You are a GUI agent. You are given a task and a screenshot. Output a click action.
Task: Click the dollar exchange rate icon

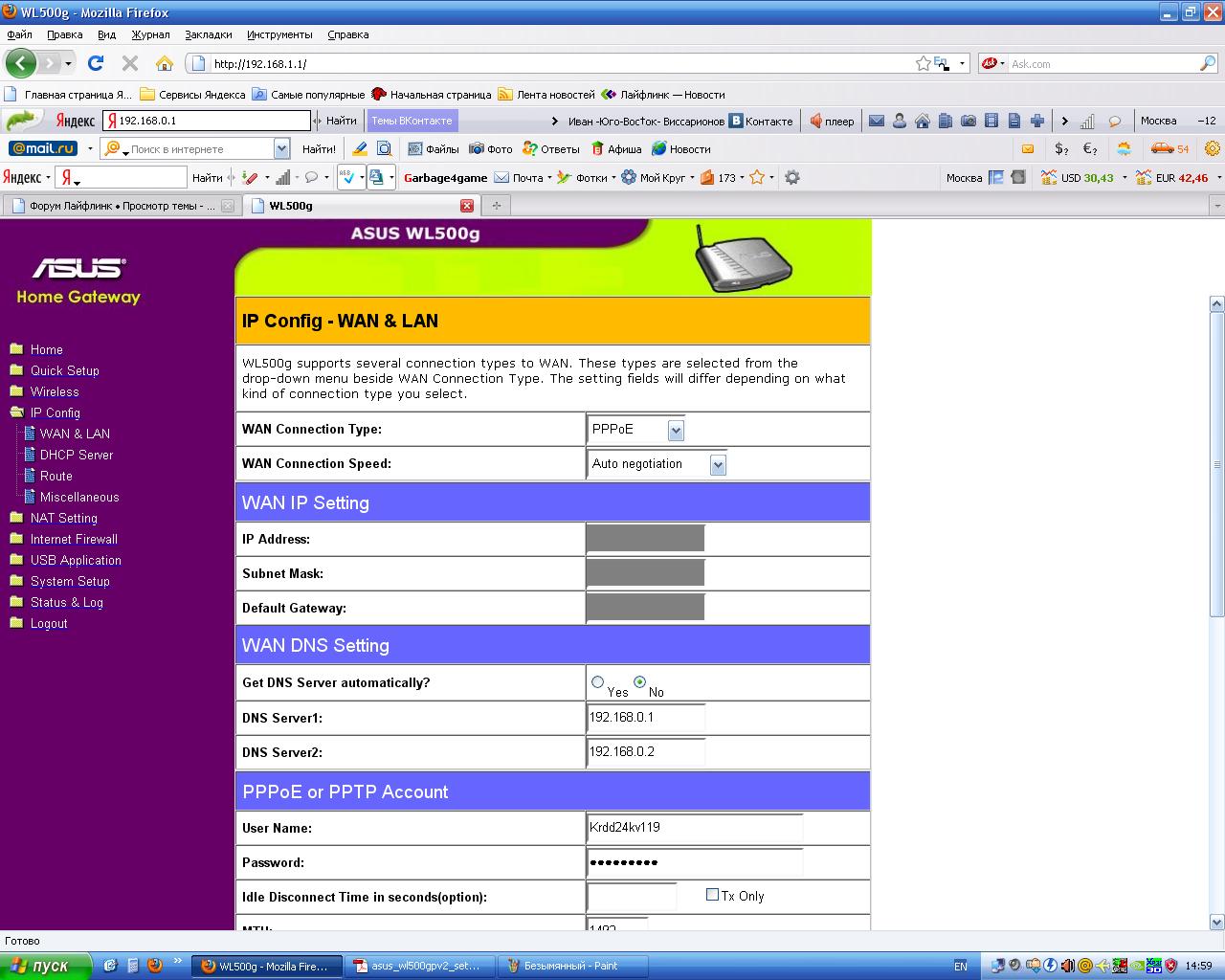tap(1061, 148)
